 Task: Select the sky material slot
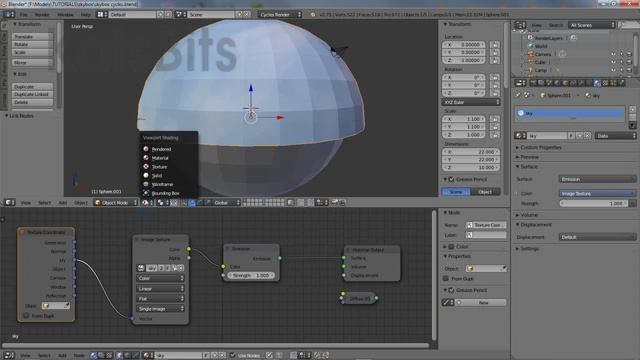(x=570, y=113)
